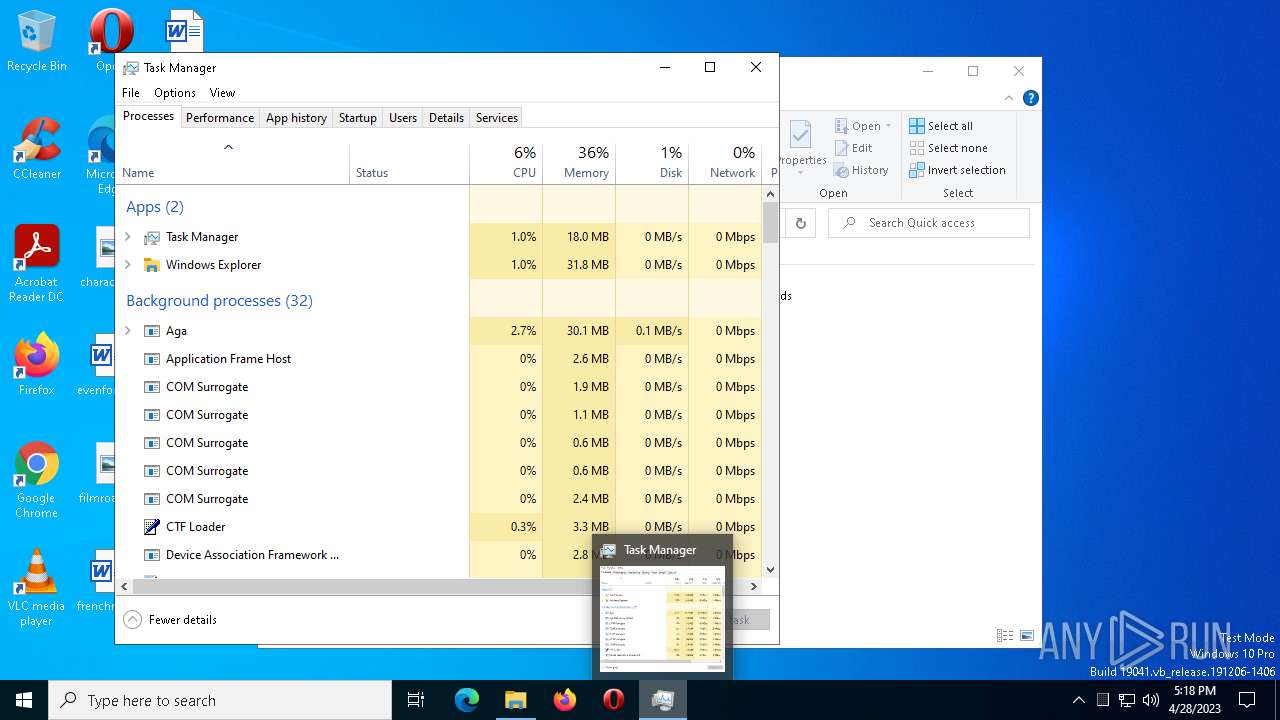Image resolution: width=1280 pixels, height=720 pixels.
Task: Expand the Task Manager app row
Action: tap(127, 237)
